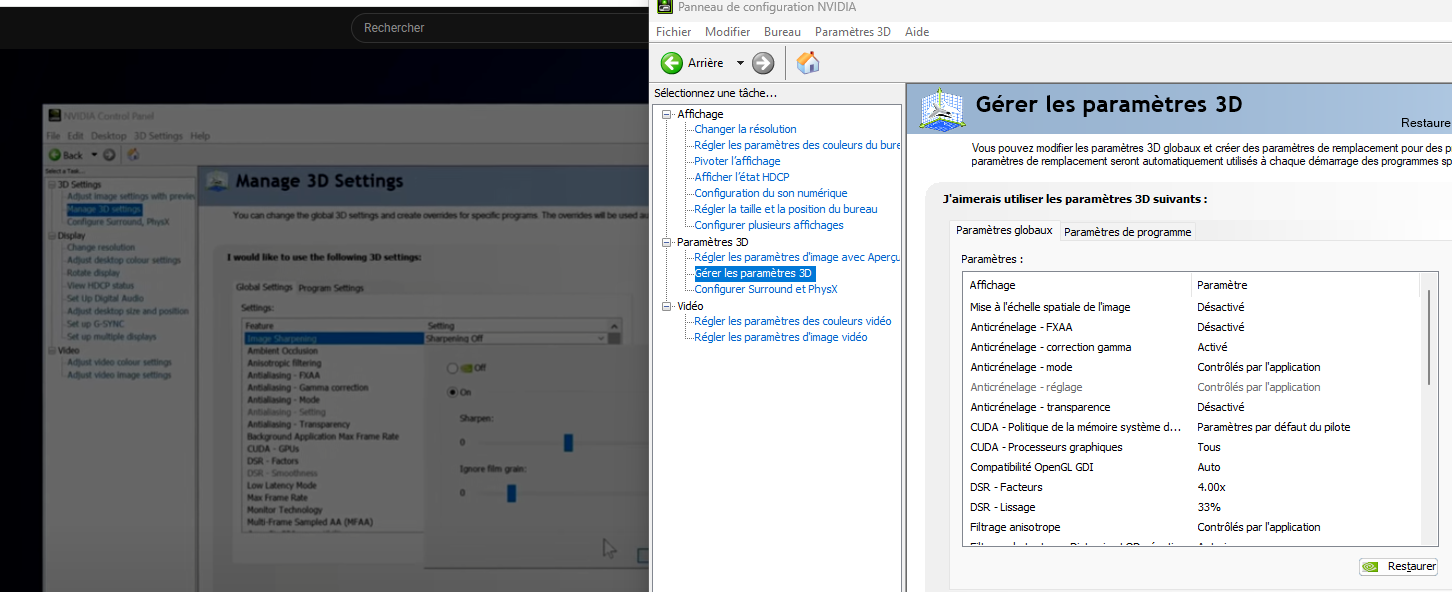The width and height of the screenshot is (1452, 592).
Task: Open Changer la résolution task
Action: point(745,129)
